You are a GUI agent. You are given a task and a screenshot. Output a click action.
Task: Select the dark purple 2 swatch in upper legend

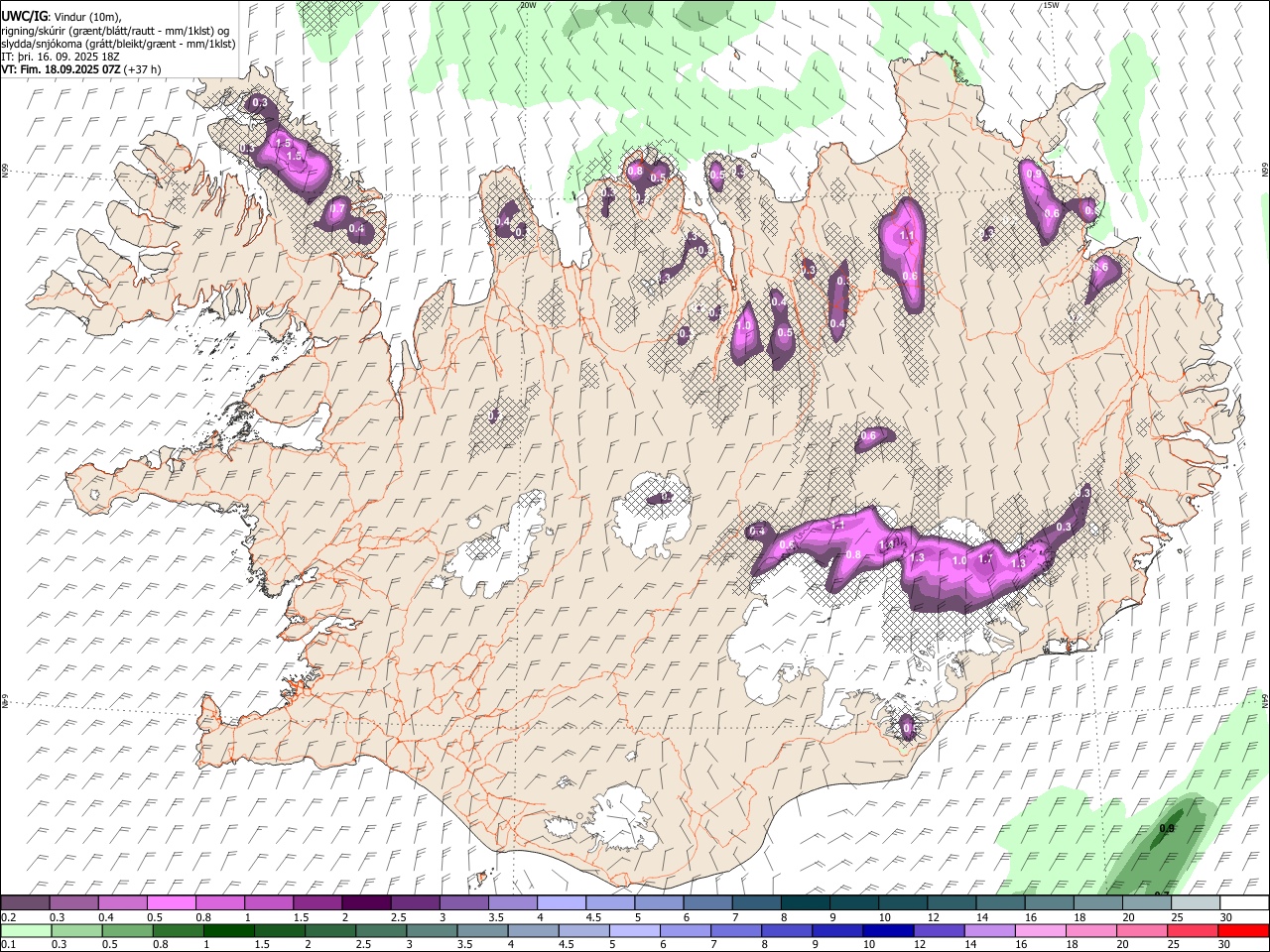[x=365, y=903]
